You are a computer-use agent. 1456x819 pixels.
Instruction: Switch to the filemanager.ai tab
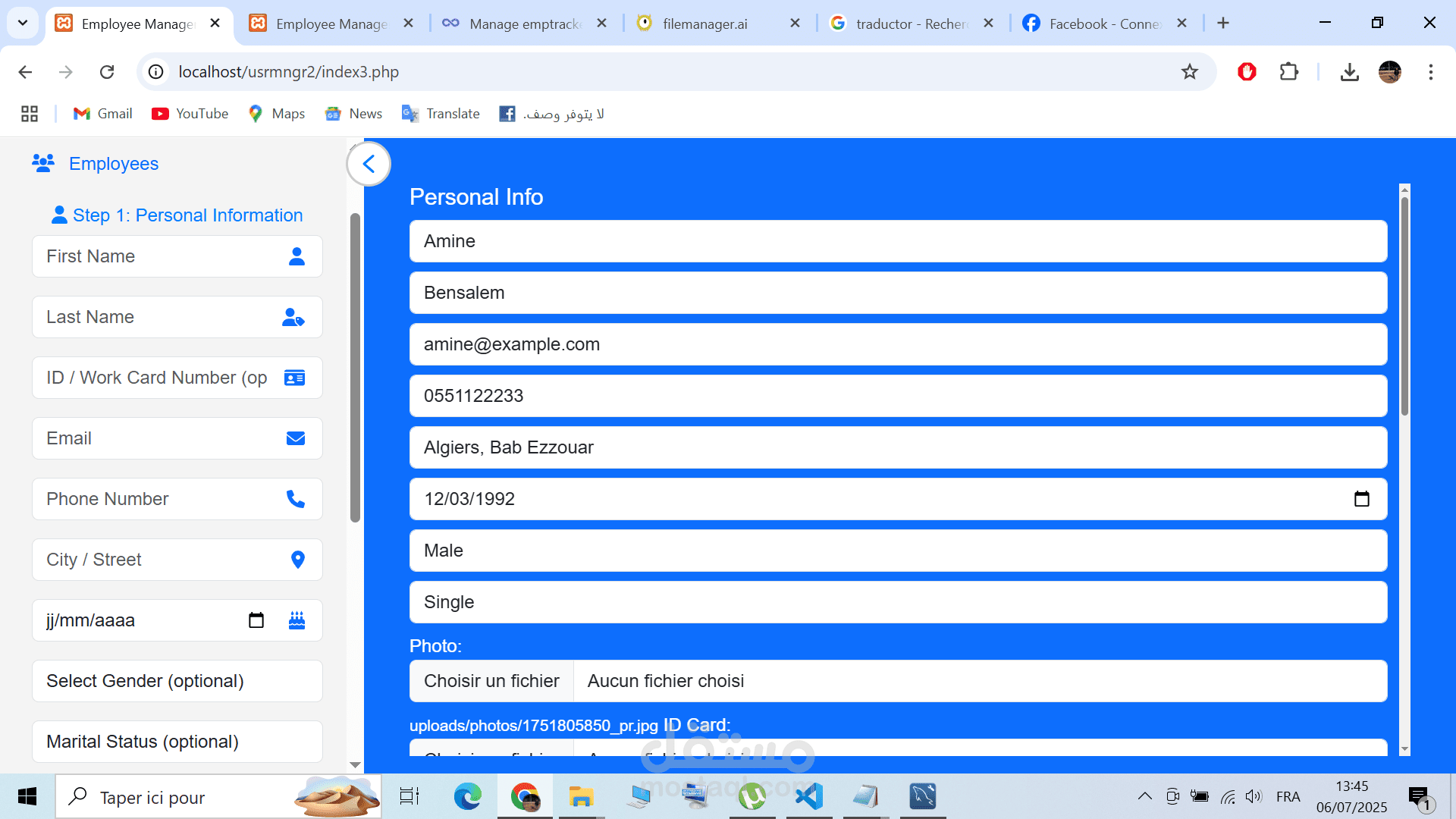point(704,24)
